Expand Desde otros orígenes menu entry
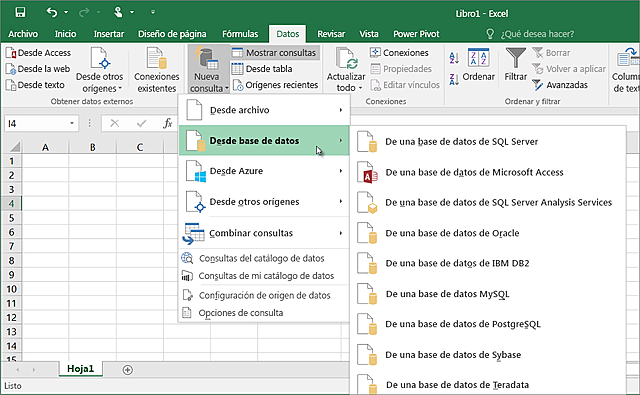Screen dimensions: 640x395 coord(264,202)
